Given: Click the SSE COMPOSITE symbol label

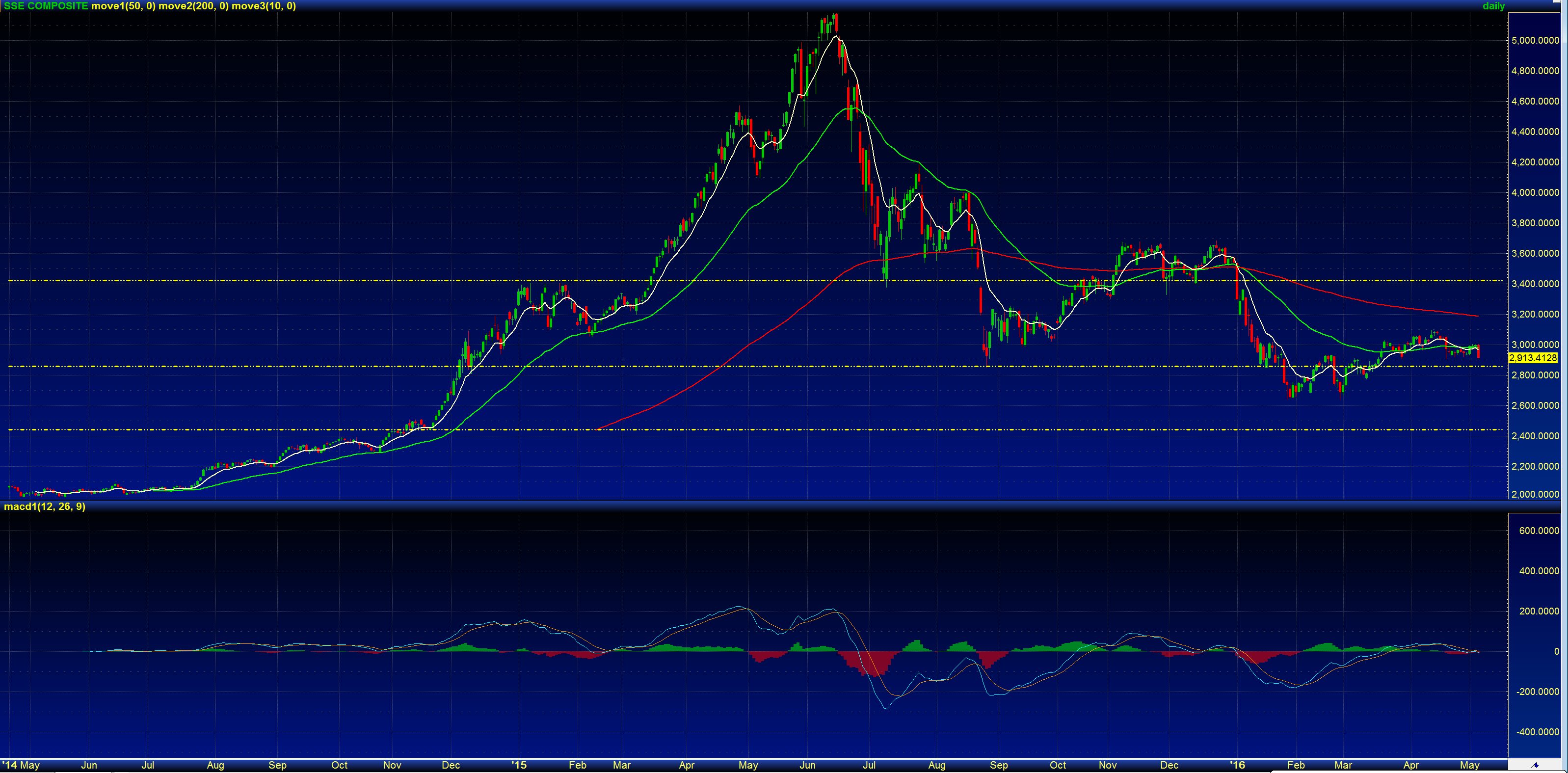Looking at the screenshot, I should pos(46,6).
